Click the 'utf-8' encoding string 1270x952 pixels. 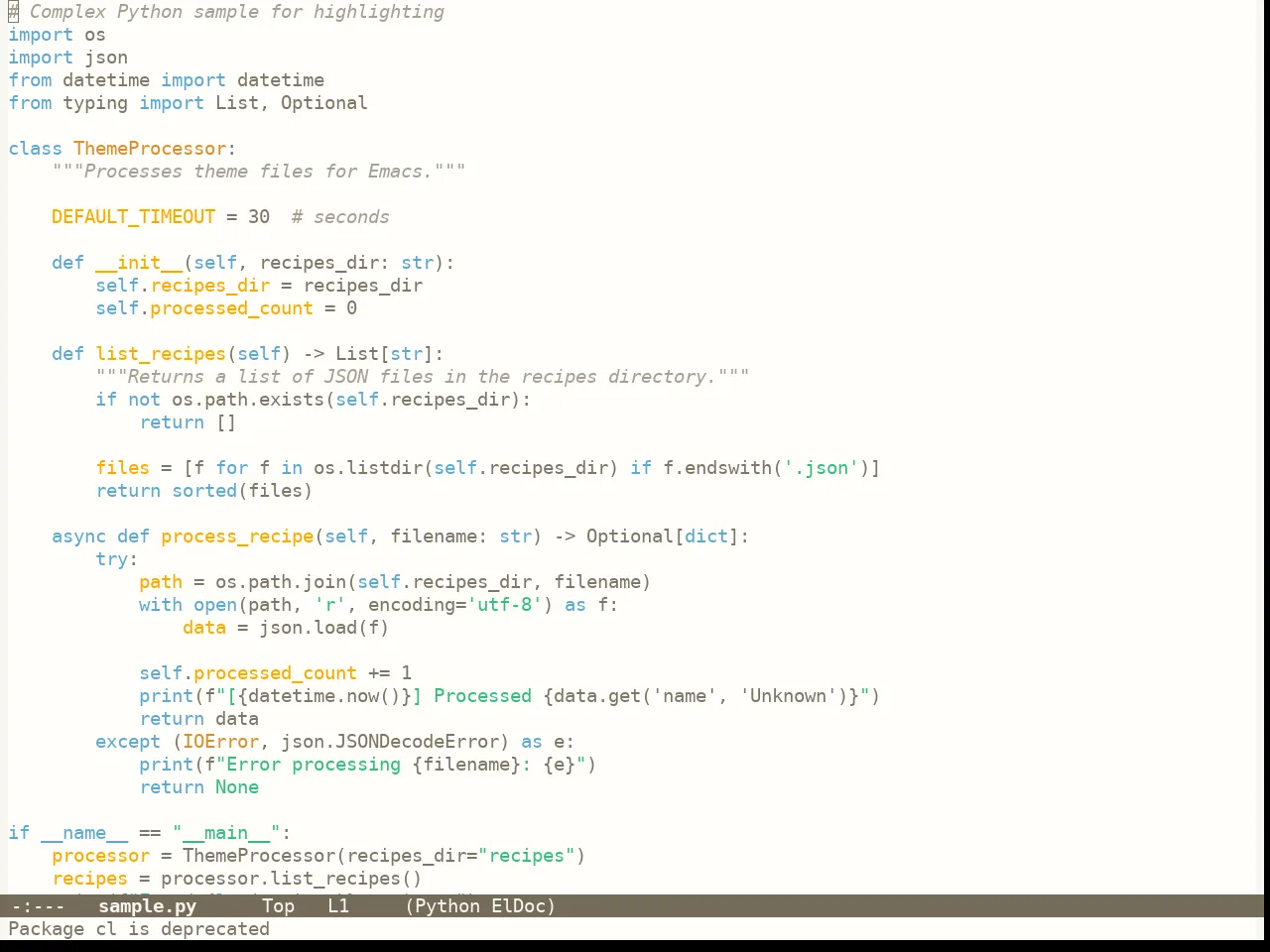tap(505, 605)
